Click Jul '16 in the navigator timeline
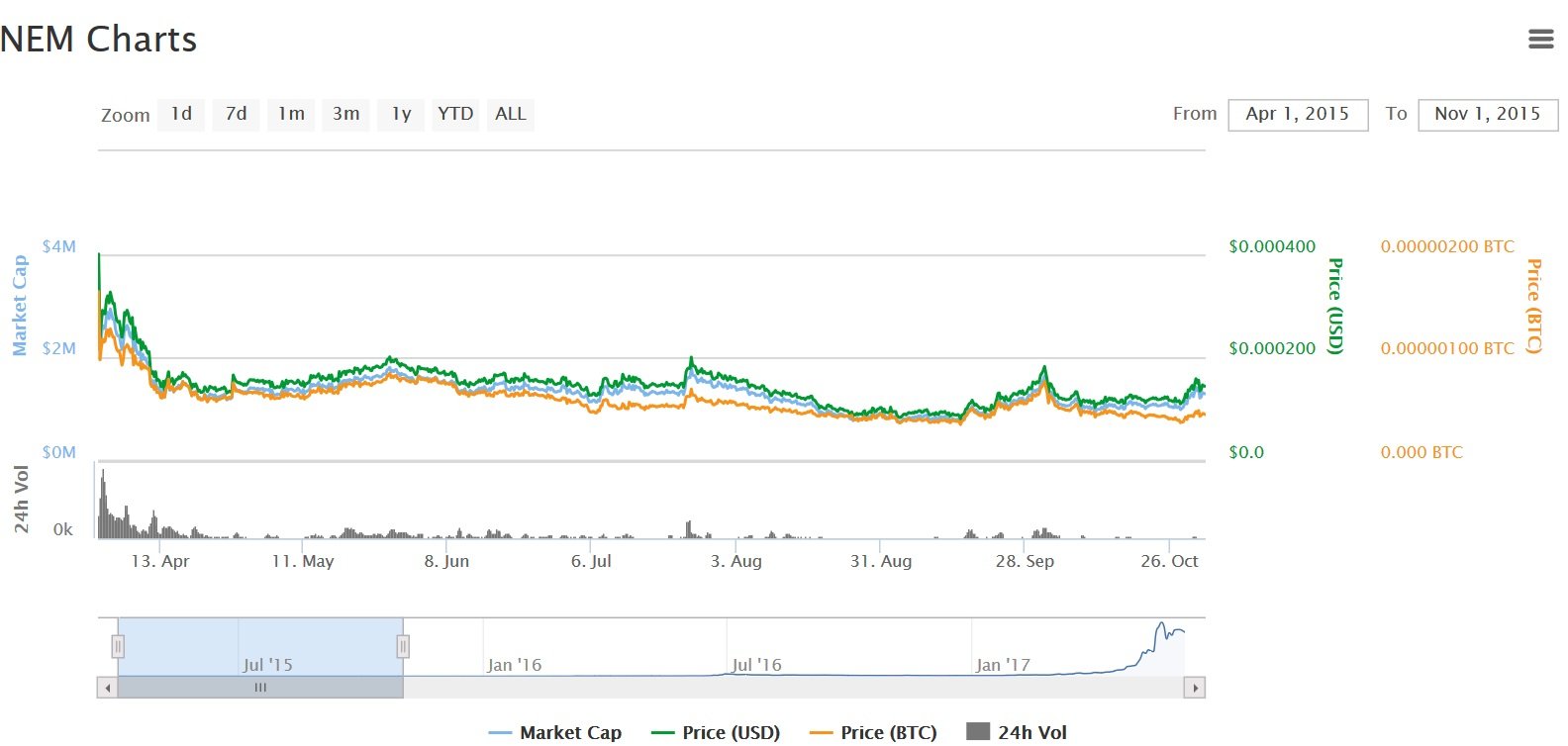This screenshot has width=1568, height=746. coord(756,665)
